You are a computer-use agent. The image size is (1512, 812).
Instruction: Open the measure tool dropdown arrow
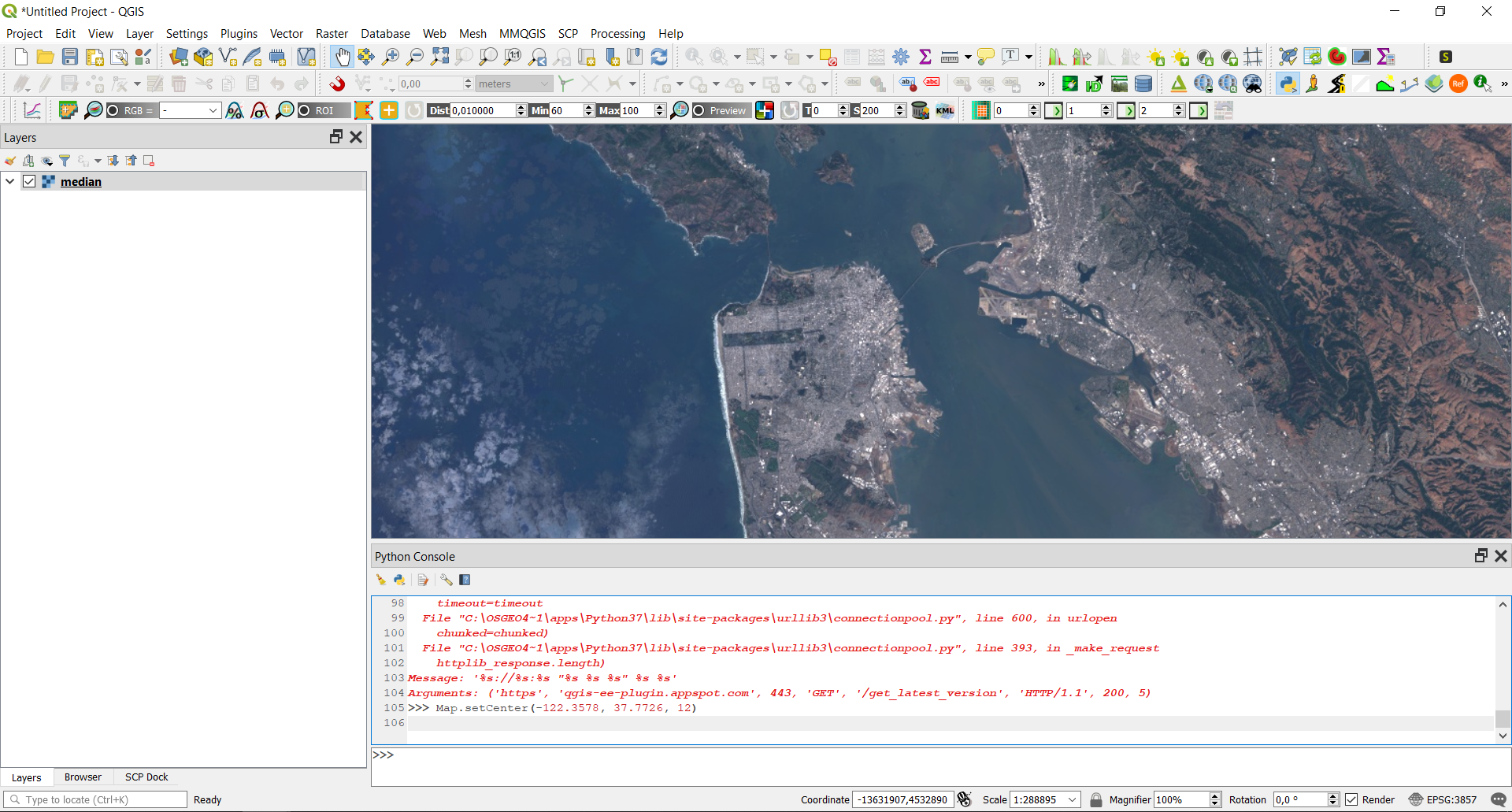(x=968, y=57)
